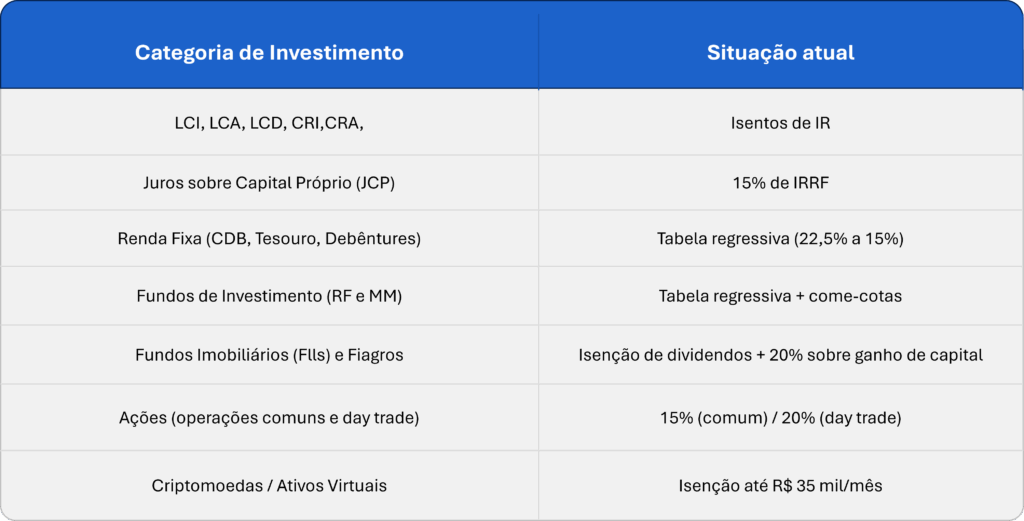Select the 'Isenção de dividendos + 20%' cell
Screen dimensions: 1024x521
[780, 355]
